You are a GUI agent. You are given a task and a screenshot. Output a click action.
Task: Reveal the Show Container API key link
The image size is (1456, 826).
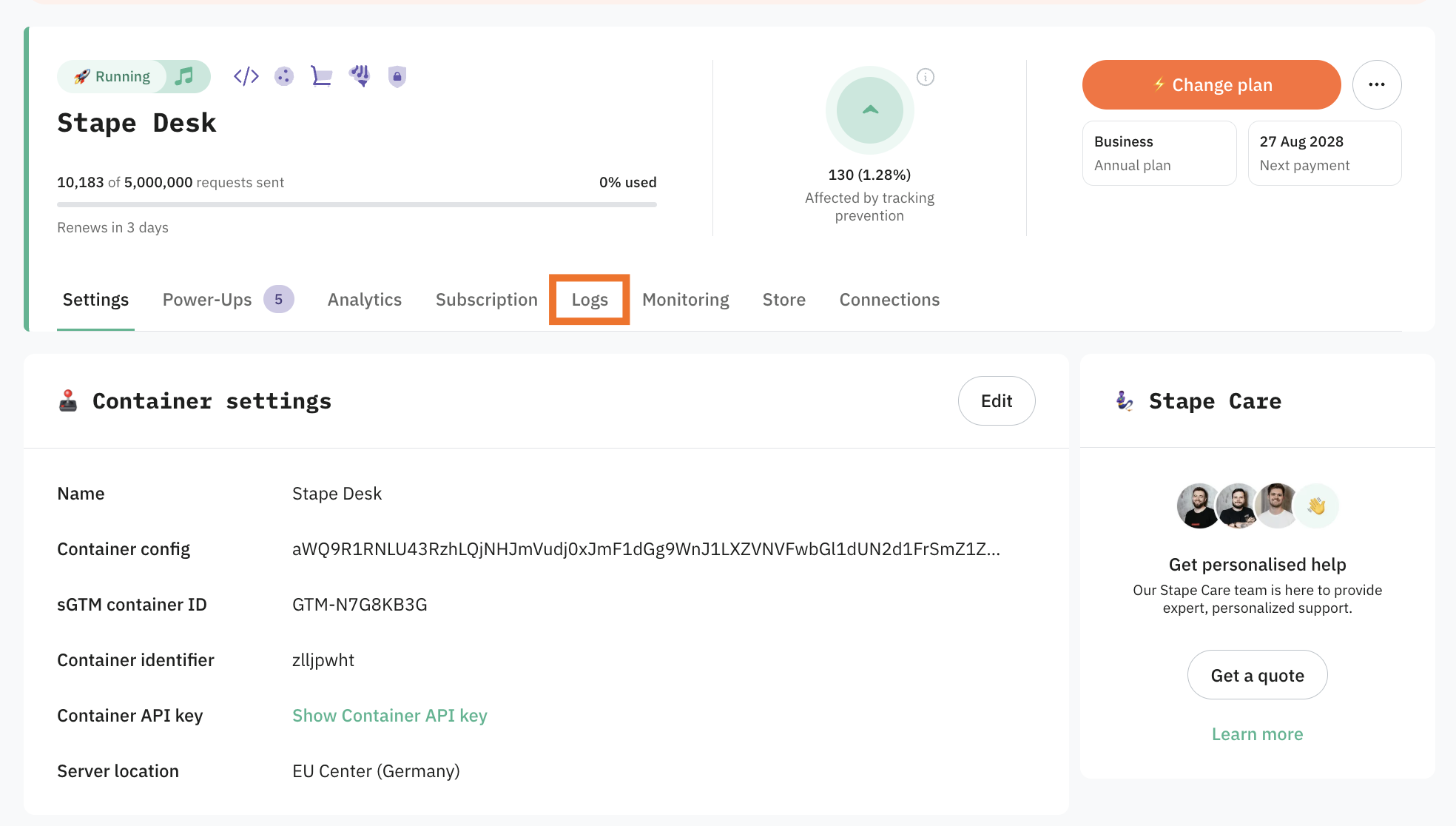(x=390, y=716)
